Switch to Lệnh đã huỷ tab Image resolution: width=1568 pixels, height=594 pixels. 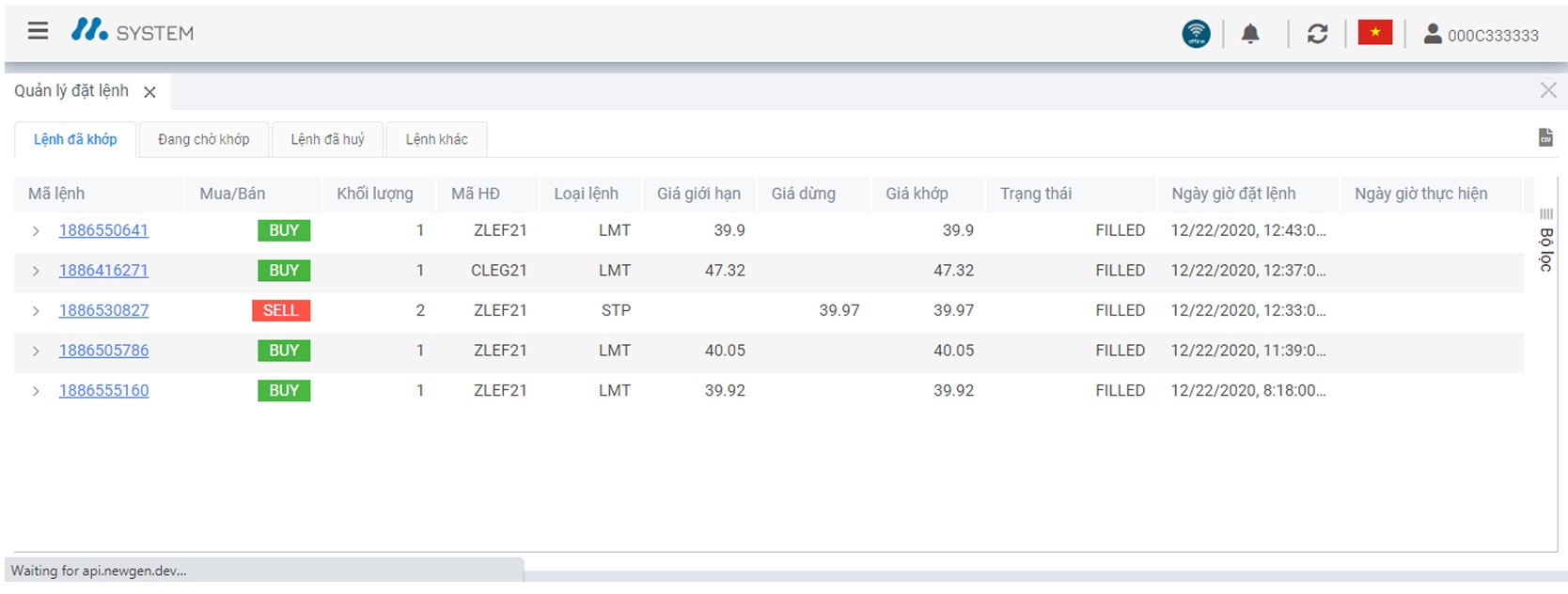click(x=327, y=139)
